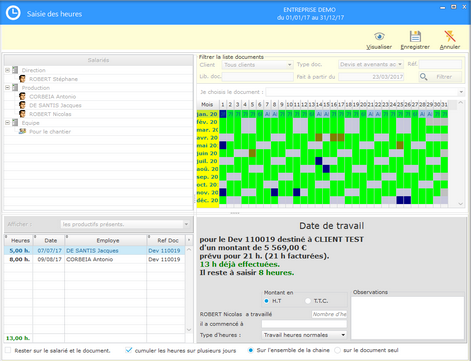The width and height of the screenshot is (471, 361).
Task: Click the magnifier icon beside Filtrer
Action: coord(423,77)
